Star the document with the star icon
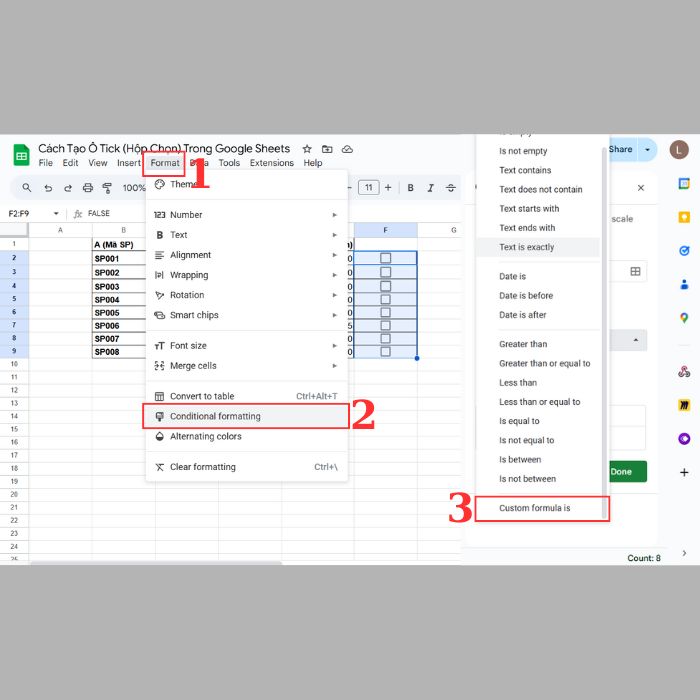The height and width of the screenshot is (700, 700). click(x=307, y=149)
